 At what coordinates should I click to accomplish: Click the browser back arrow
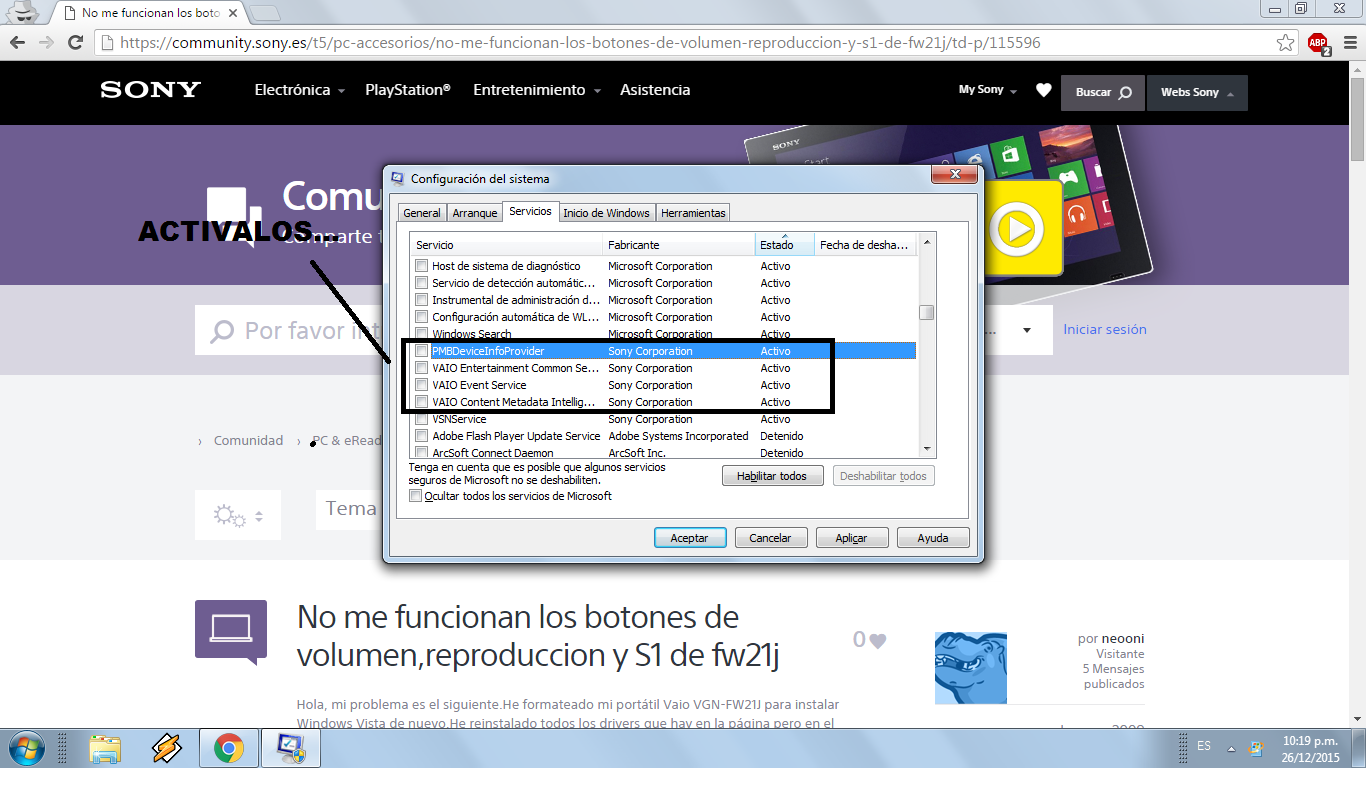click(19, 42)
